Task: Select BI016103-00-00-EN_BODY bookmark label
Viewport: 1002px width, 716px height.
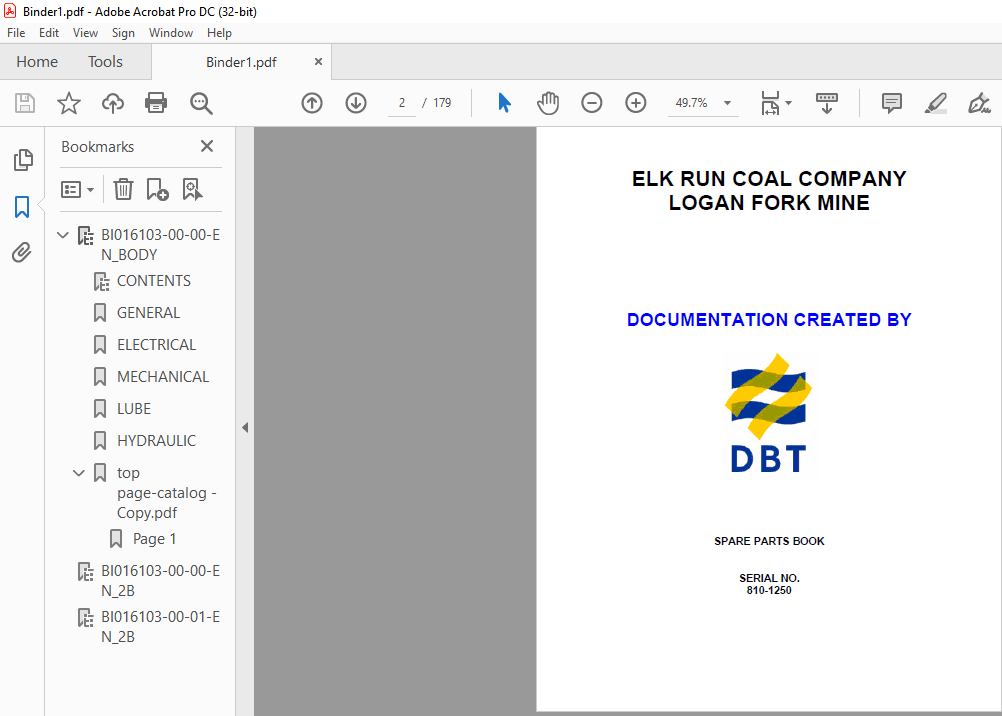Action: pyautogui.click(x=160, y=245)
